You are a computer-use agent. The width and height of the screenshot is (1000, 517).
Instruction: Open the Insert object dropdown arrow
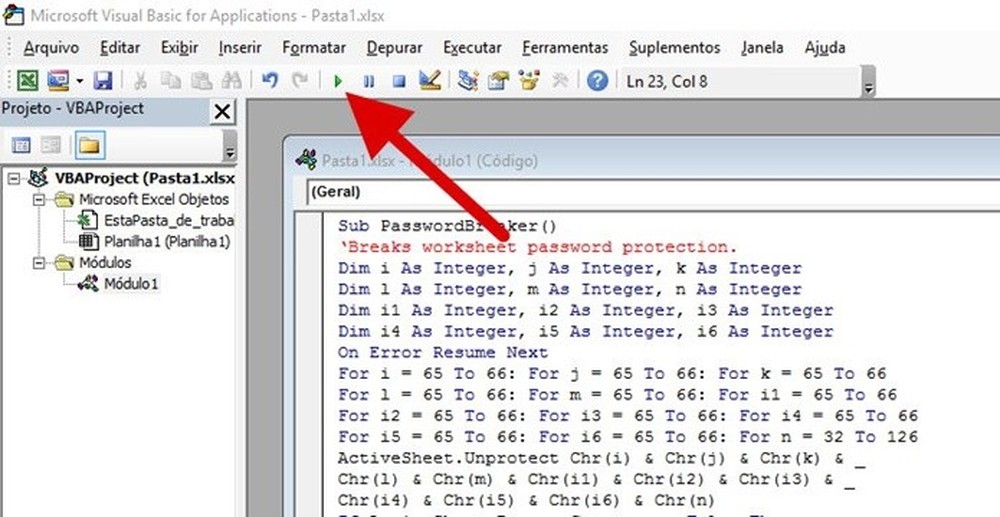coord(79,82)
